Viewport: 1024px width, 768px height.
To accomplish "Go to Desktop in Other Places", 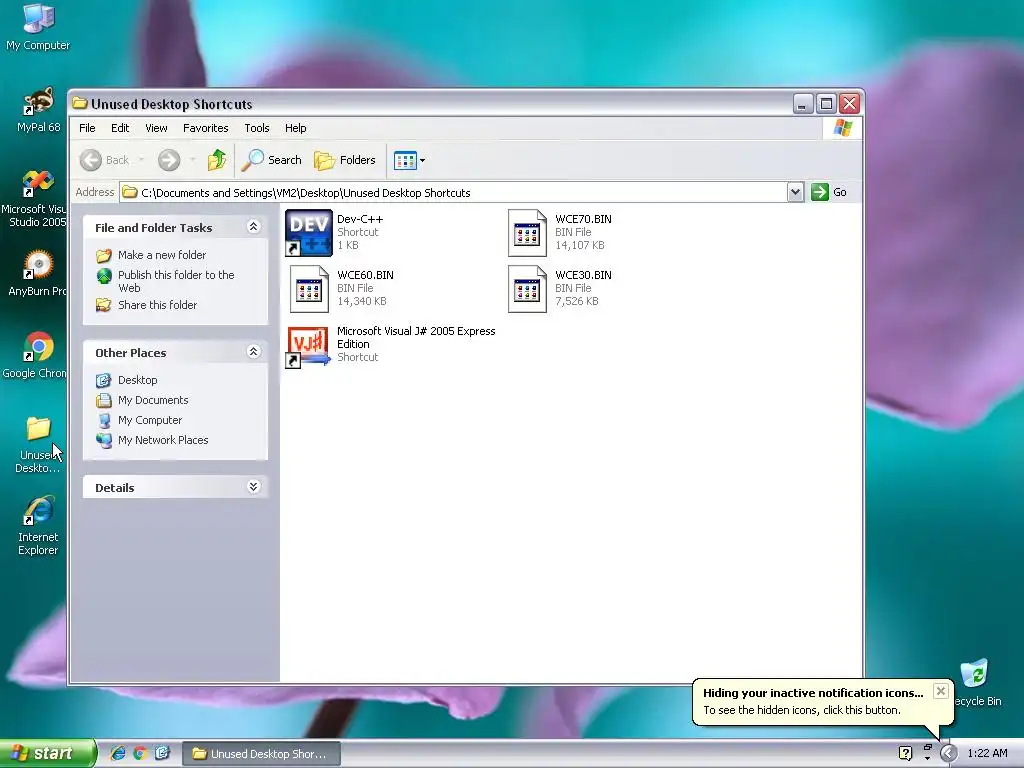I will point(137,380).
